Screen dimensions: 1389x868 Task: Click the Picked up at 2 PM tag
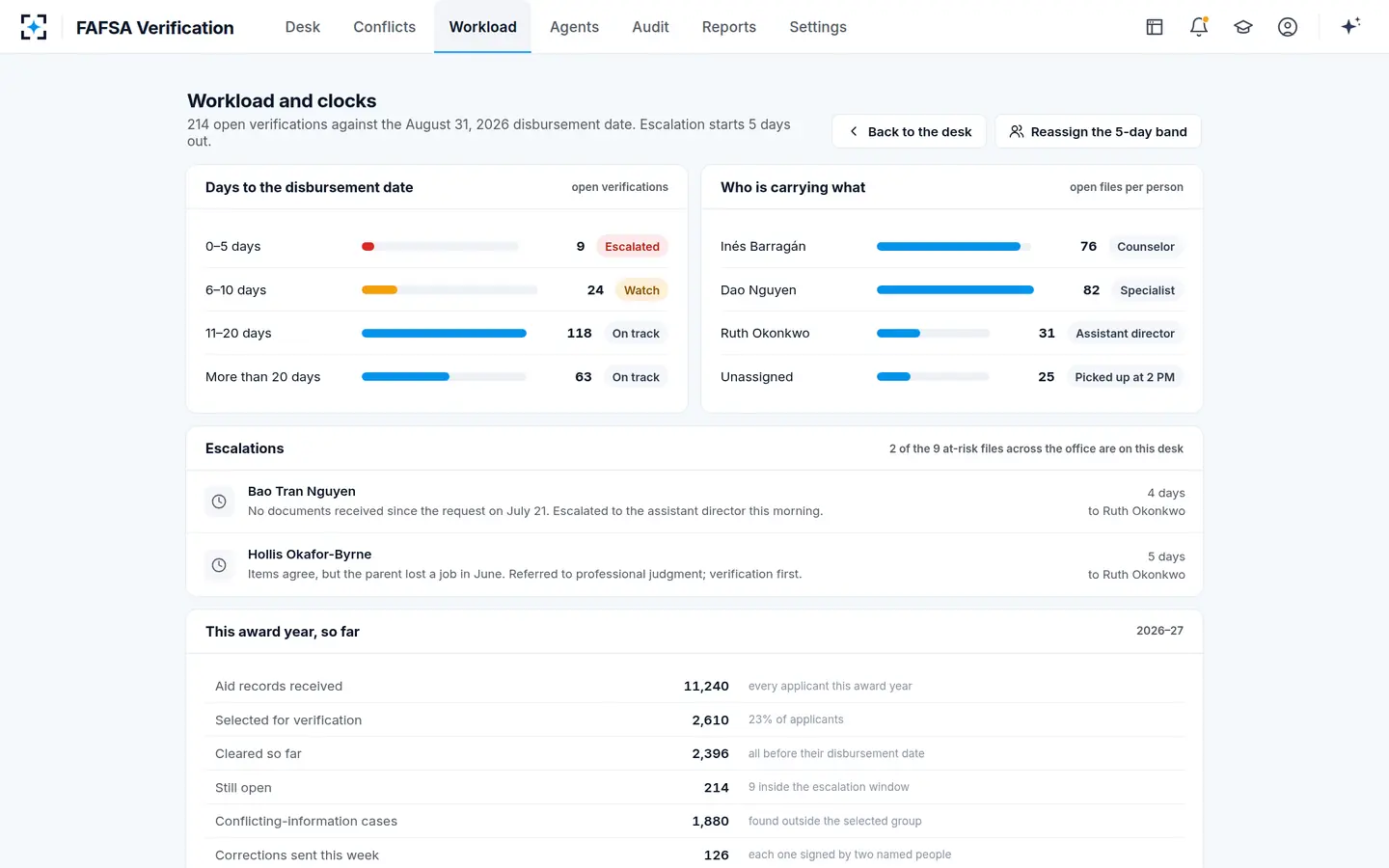click(x=1125, y=377)
